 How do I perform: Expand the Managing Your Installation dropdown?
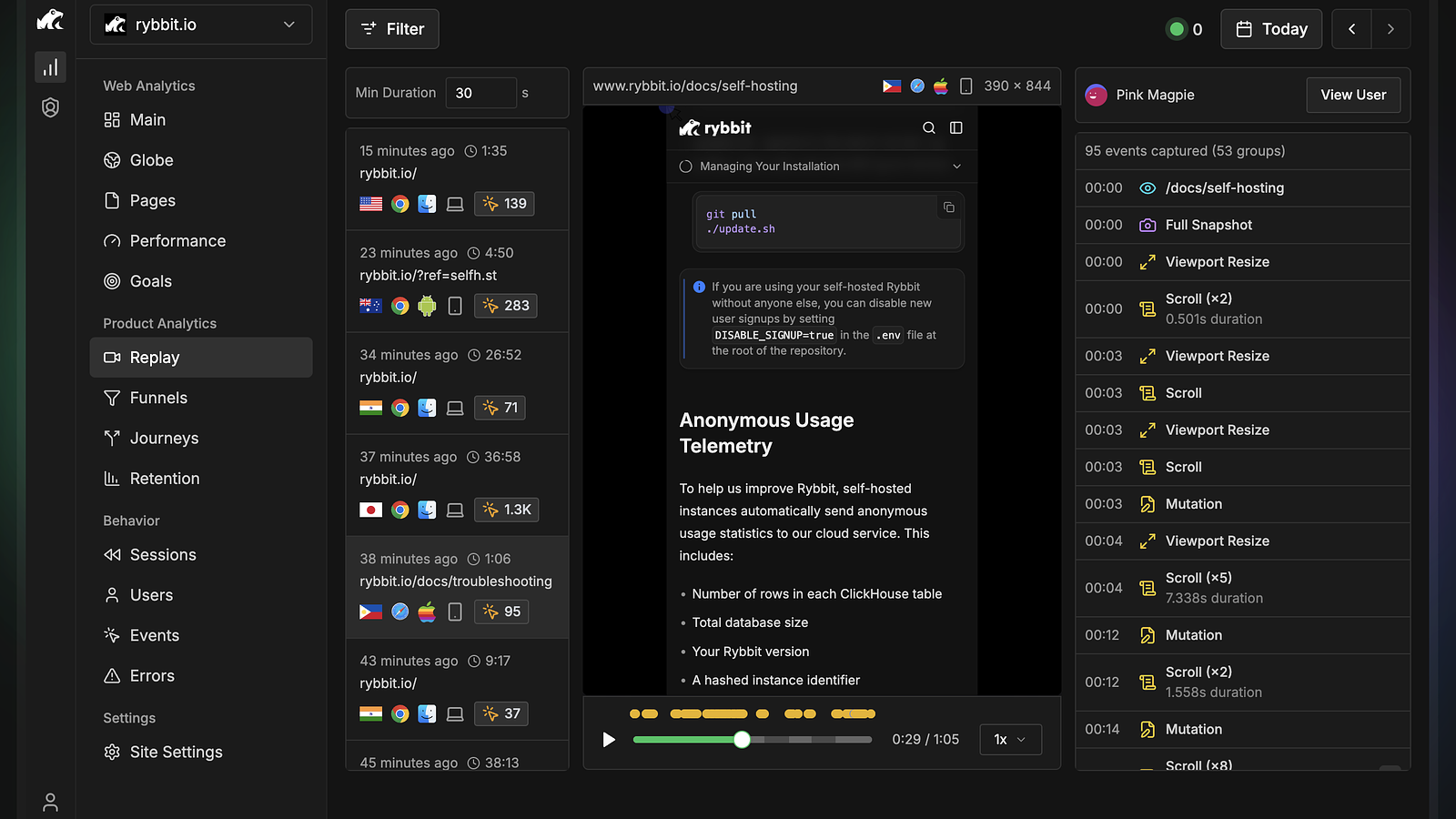click(821, 167)
